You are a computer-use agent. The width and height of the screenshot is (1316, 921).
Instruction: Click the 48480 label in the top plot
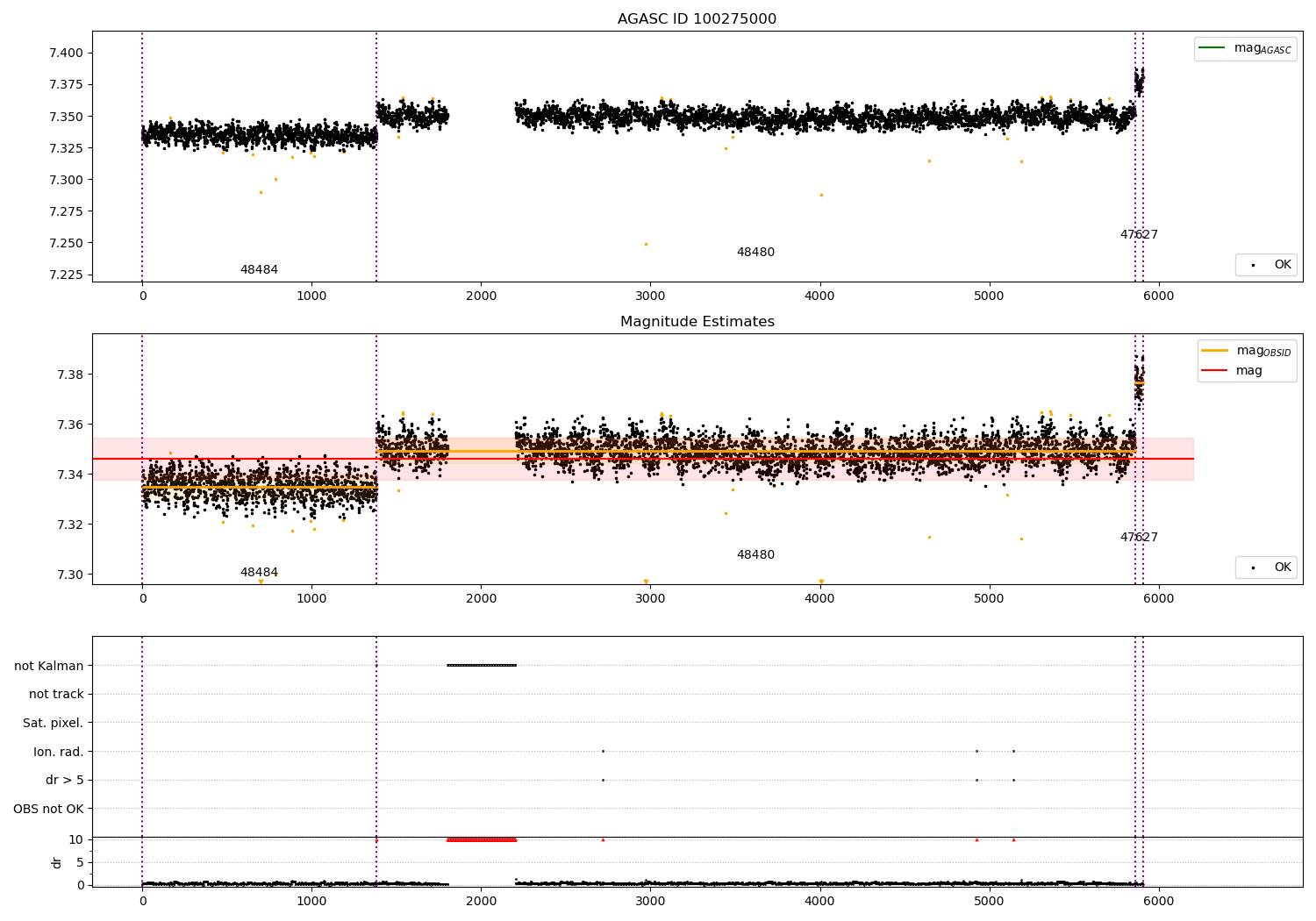point(755,253)
